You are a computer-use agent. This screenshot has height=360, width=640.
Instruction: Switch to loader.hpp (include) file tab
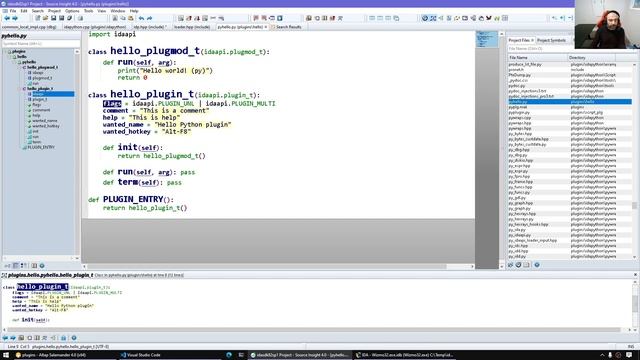[x=192, y=27]
